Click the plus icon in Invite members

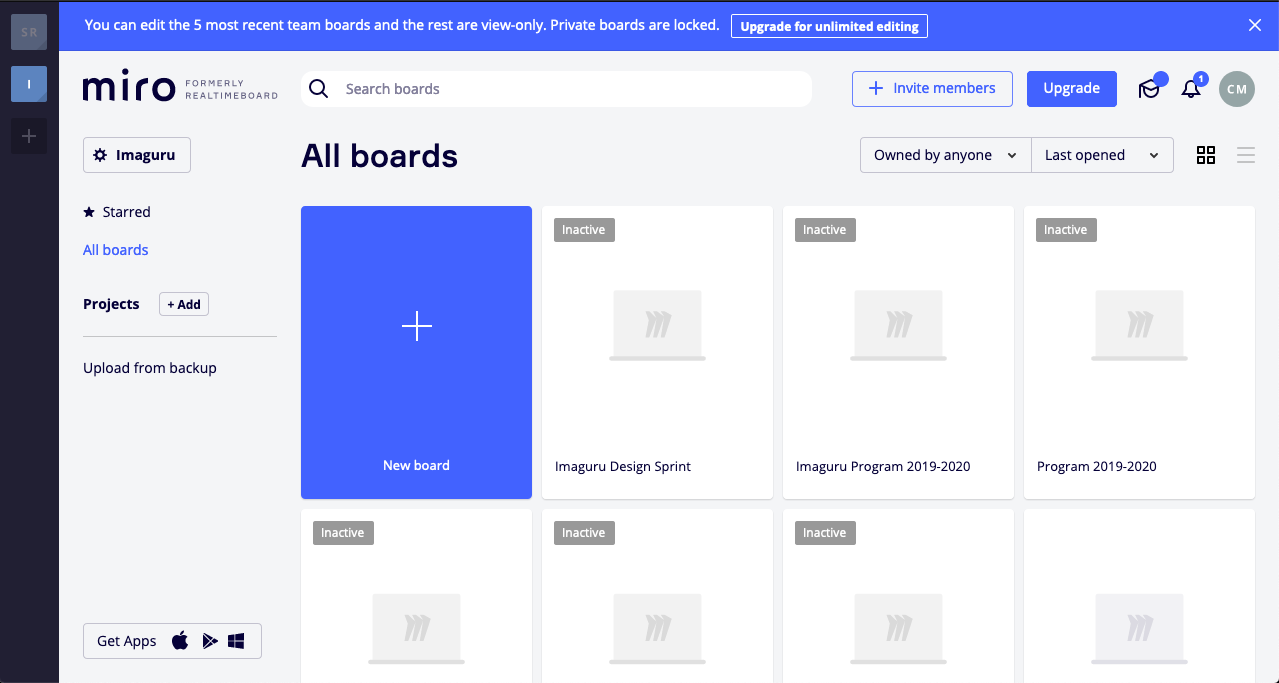tap(876, 88)
